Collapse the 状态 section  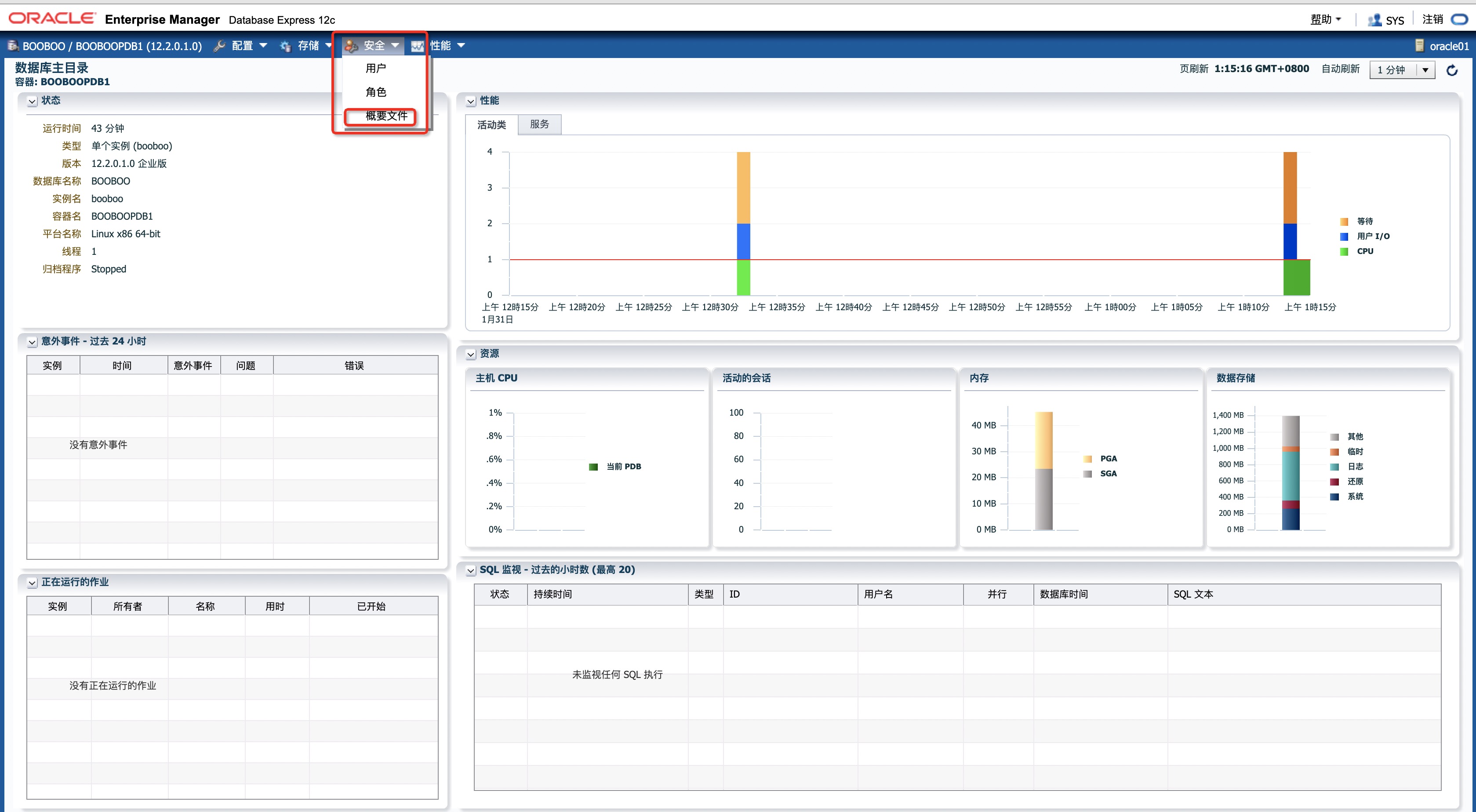point(33,101)
